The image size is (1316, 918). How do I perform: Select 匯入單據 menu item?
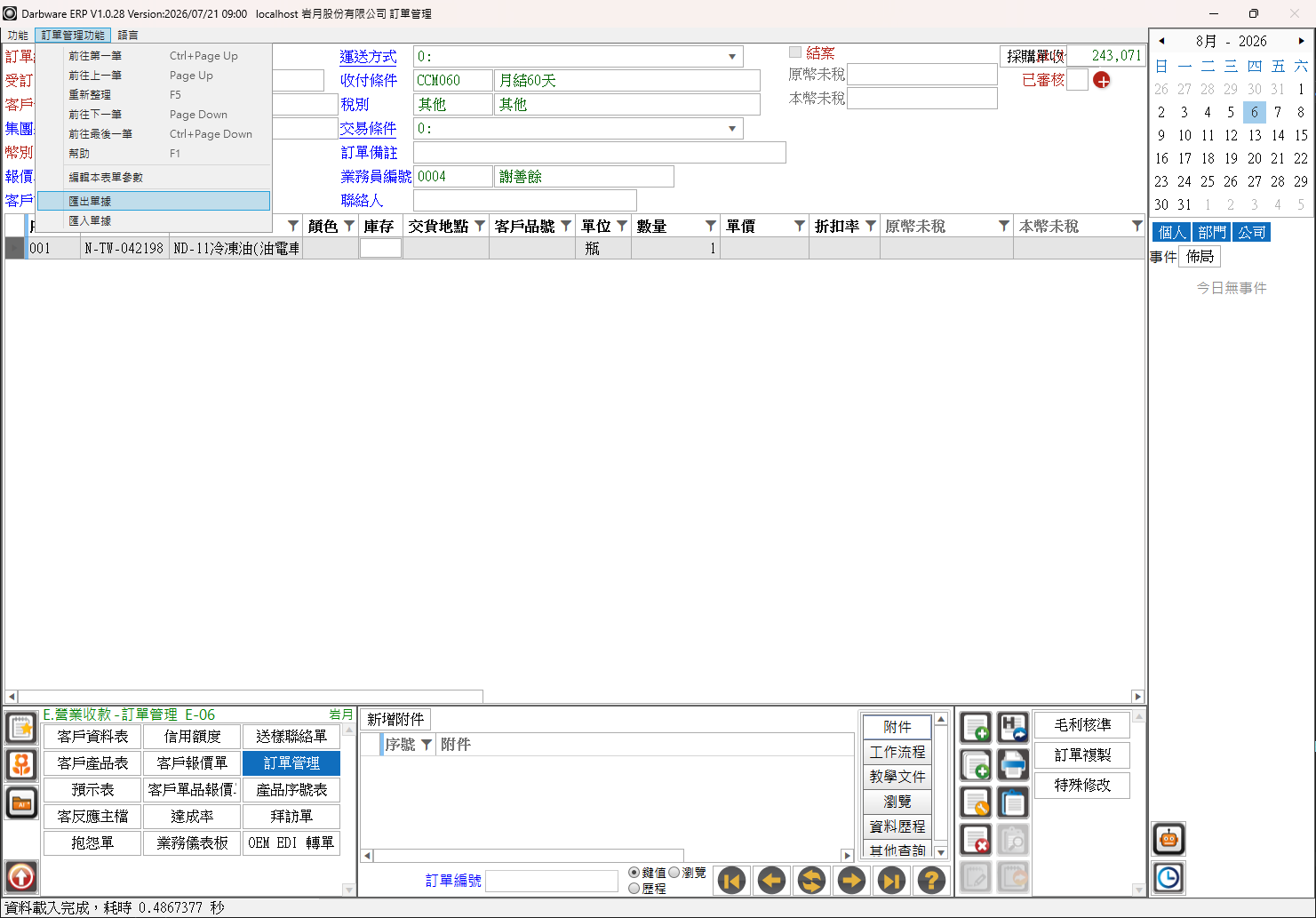(154, 220)
